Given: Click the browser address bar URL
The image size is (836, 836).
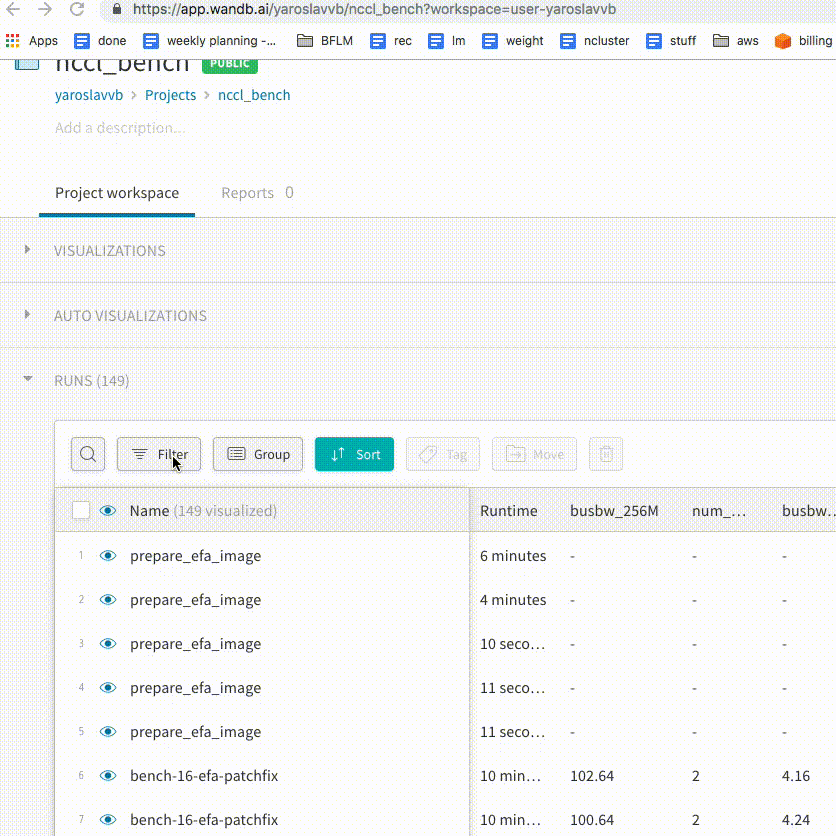Looking at the screenshot, I should coord(374,9).
